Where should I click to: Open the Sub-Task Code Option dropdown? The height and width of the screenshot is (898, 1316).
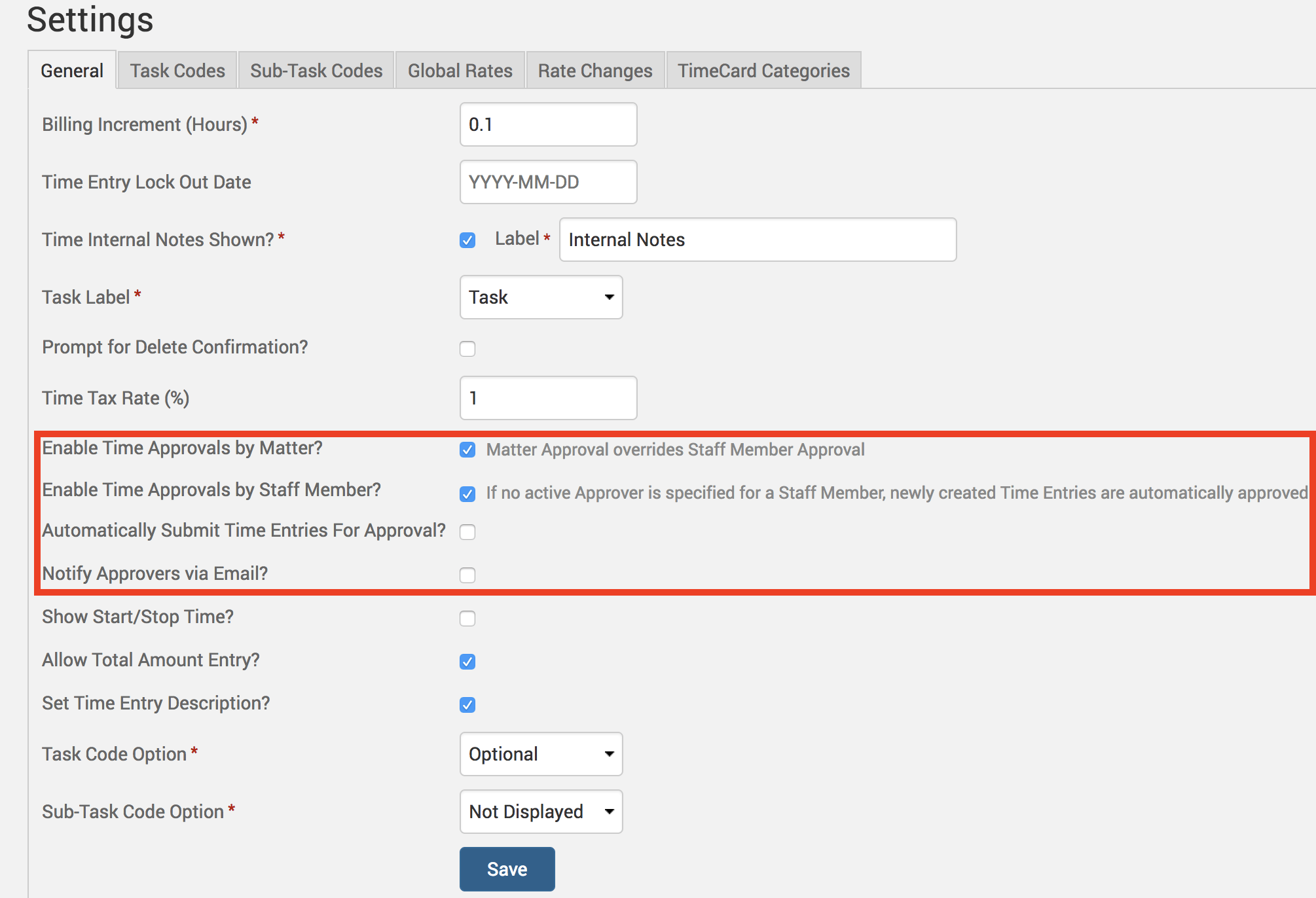(541, 812)
